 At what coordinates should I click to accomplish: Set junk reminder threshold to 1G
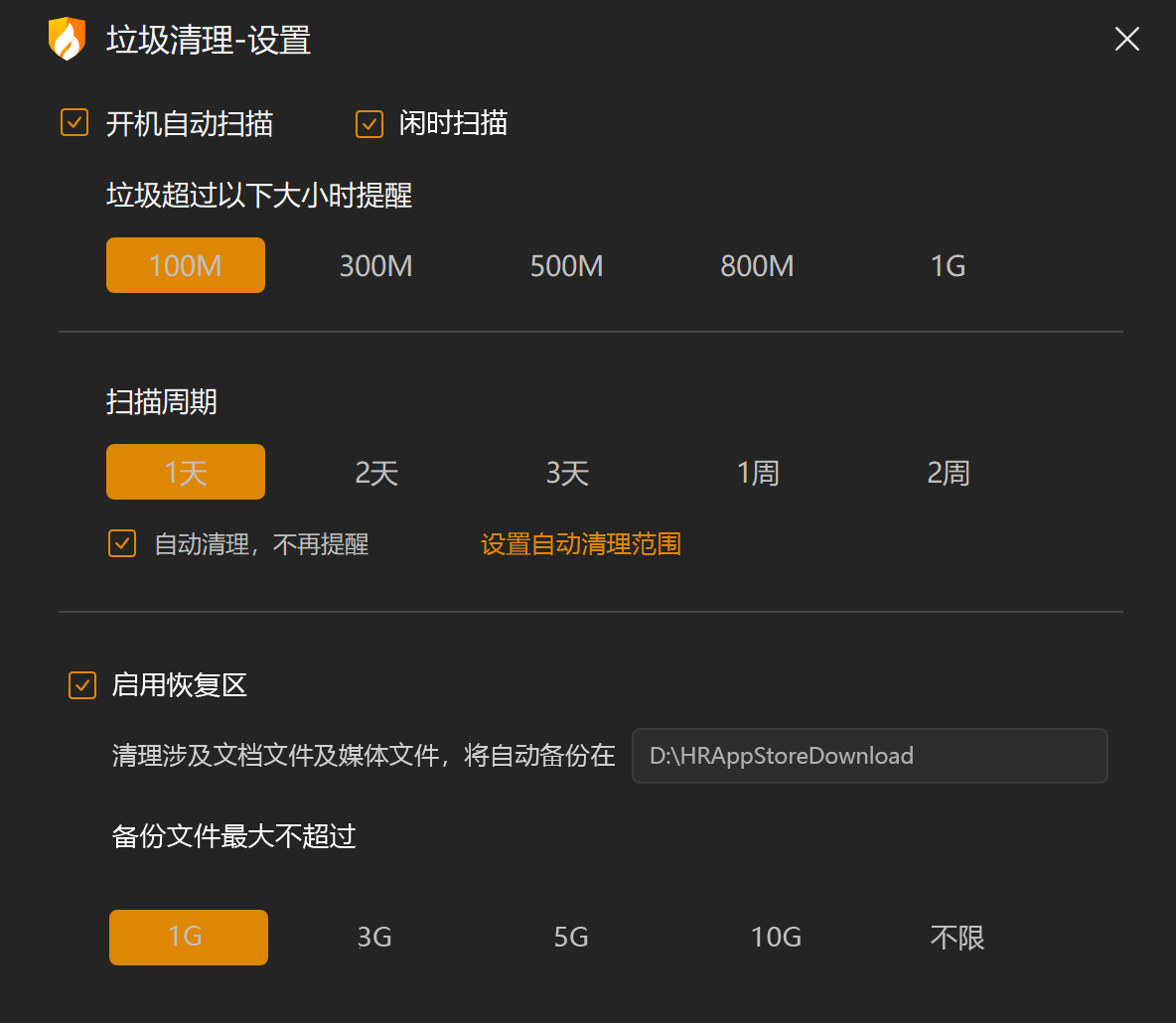[x=948, y=265]
